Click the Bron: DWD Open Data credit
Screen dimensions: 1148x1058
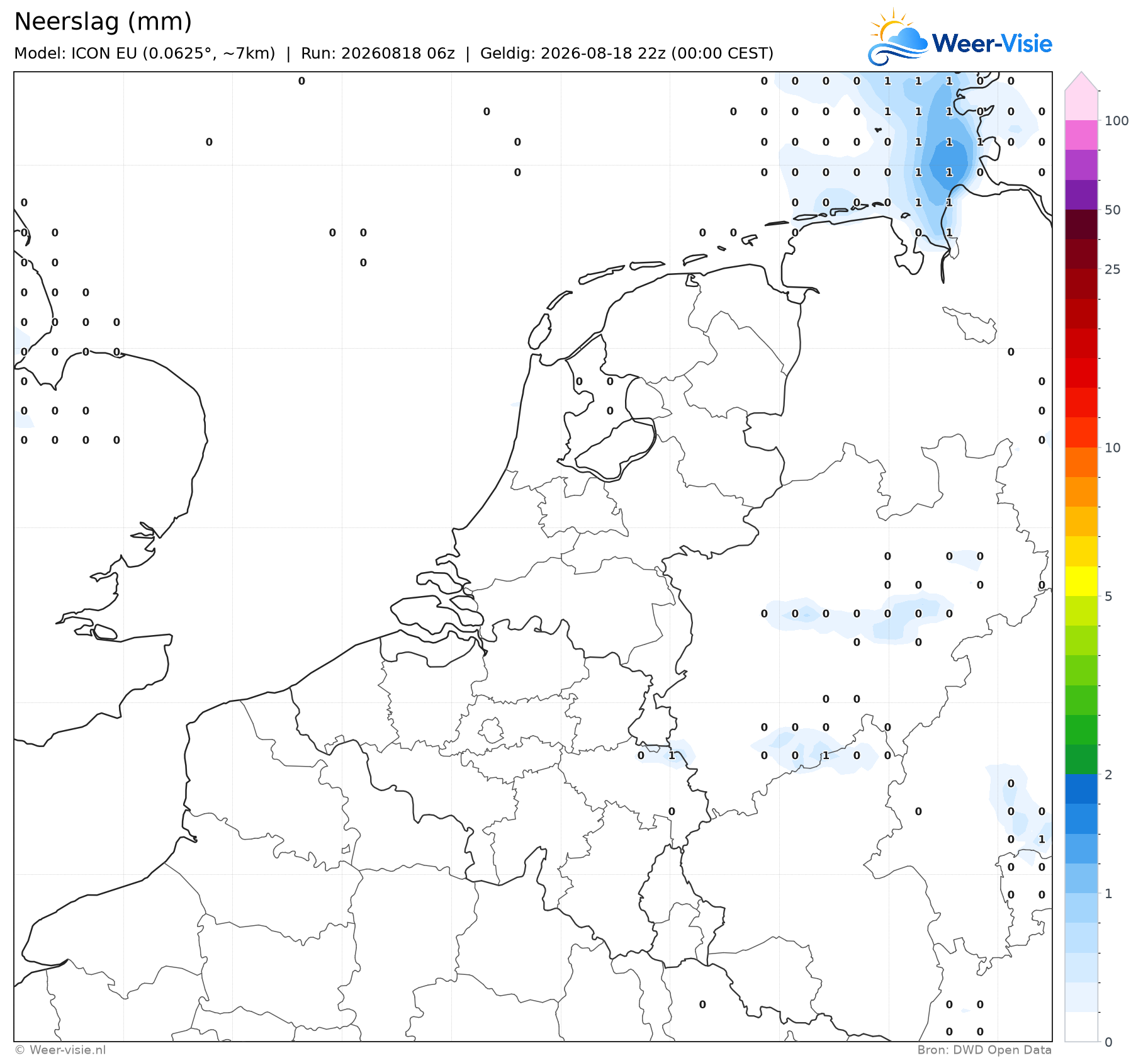984,1050
